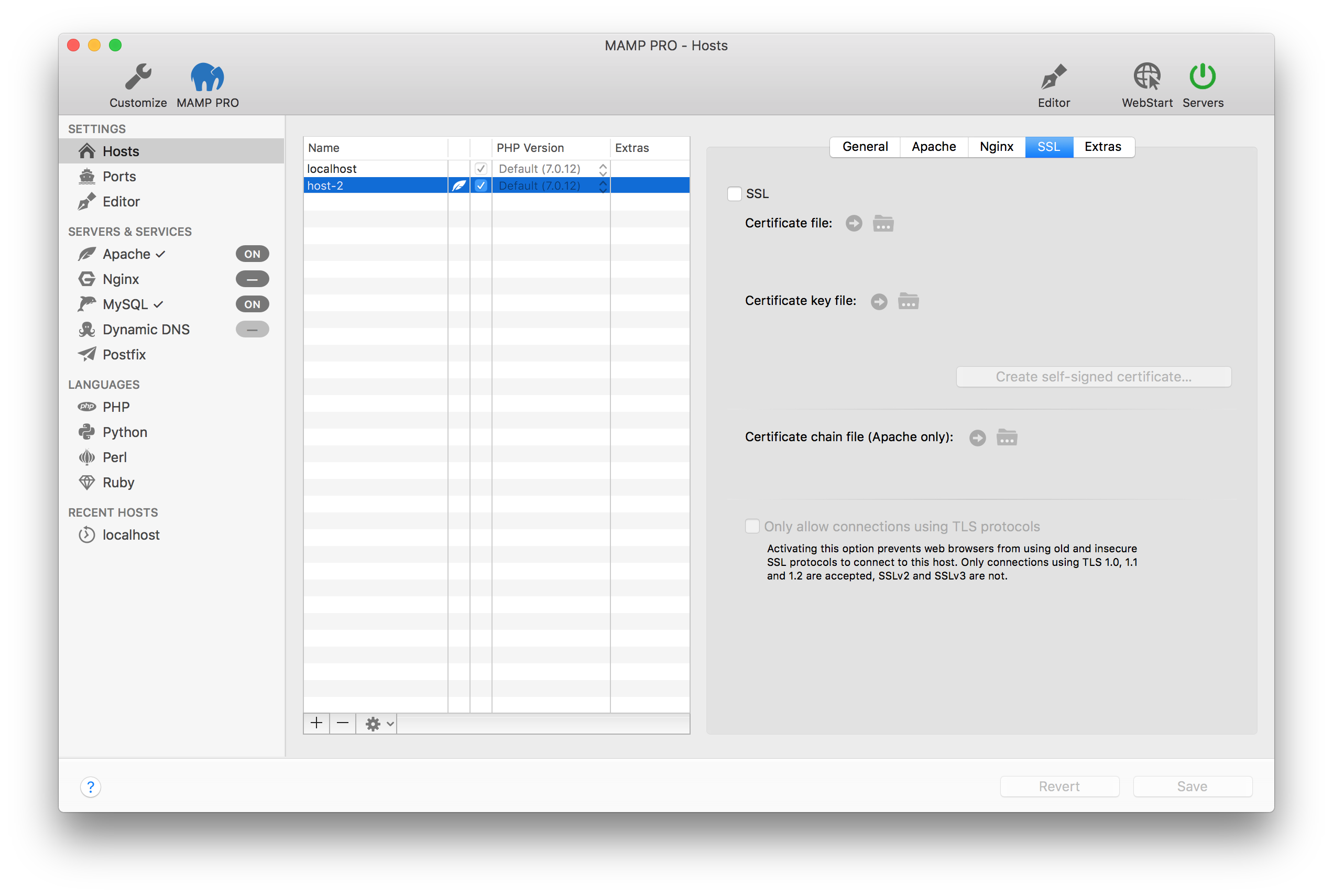Open the gear actions menu below hosts list

pyautogui.click(x=377, y=724)
